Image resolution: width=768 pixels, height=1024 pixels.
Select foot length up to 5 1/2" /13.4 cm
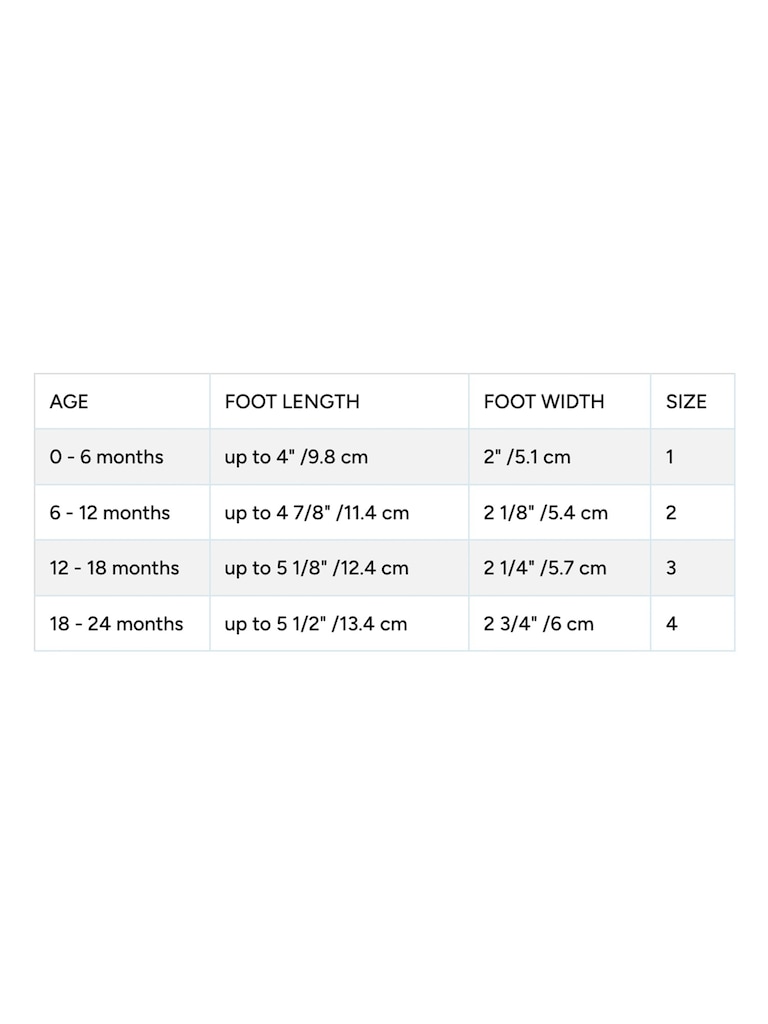point(316,624)
